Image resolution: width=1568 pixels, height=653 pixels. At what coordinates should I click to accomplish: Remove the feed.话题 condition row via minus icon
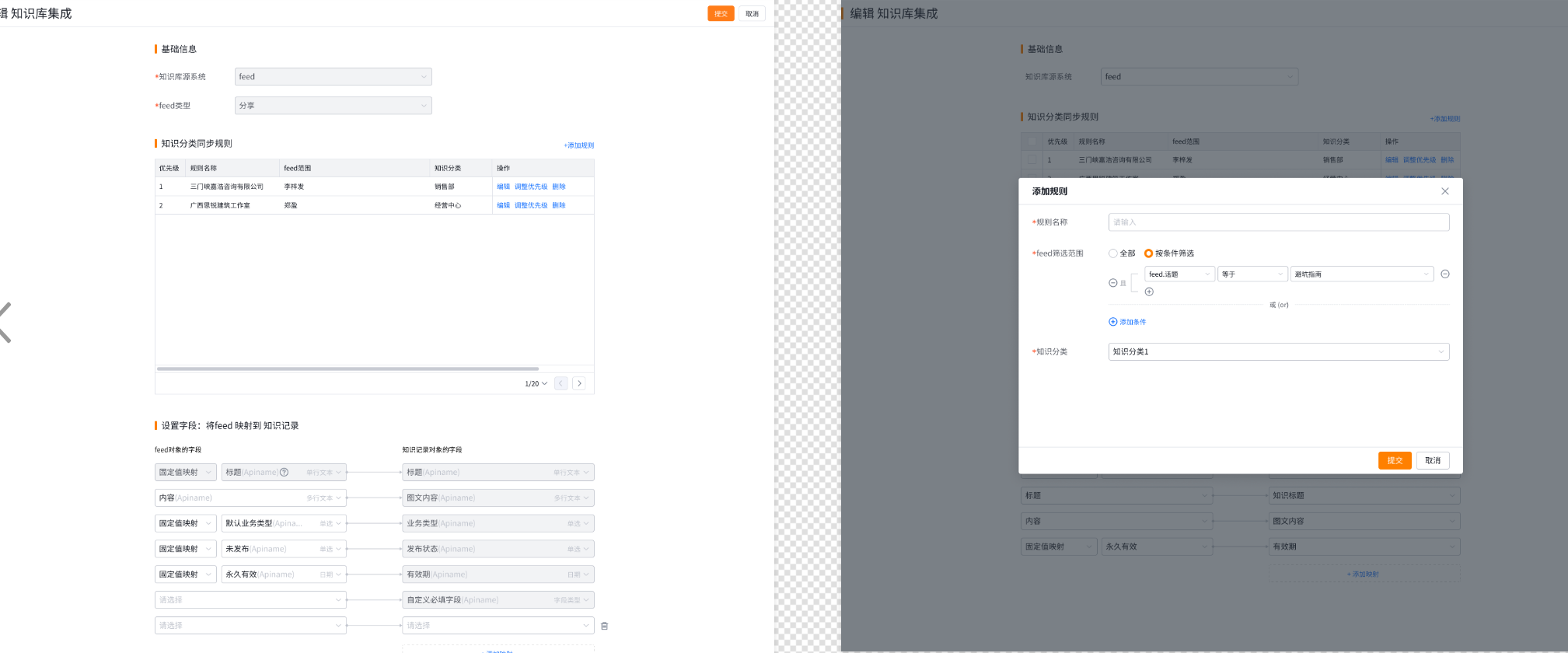coord(1445,274)
